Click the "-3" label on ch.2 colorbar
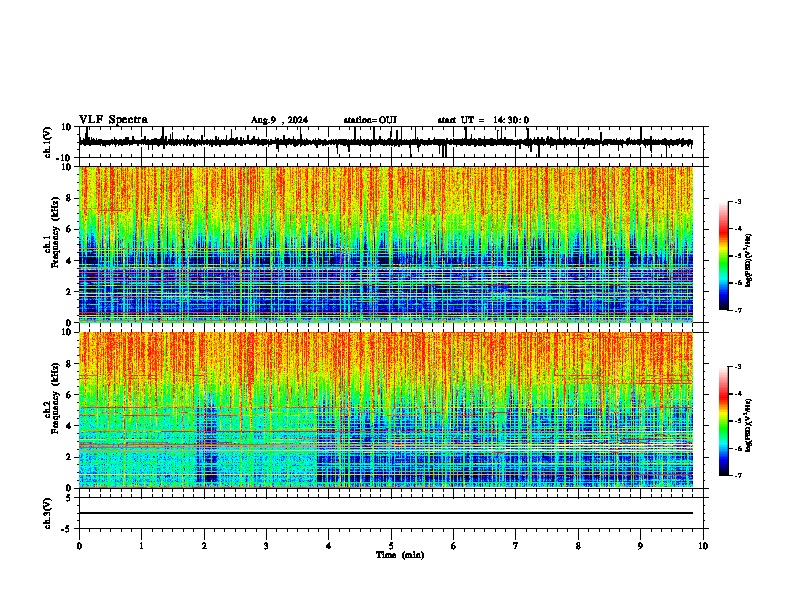The height and width of the screenshot is (612, 792). (738, 367)
